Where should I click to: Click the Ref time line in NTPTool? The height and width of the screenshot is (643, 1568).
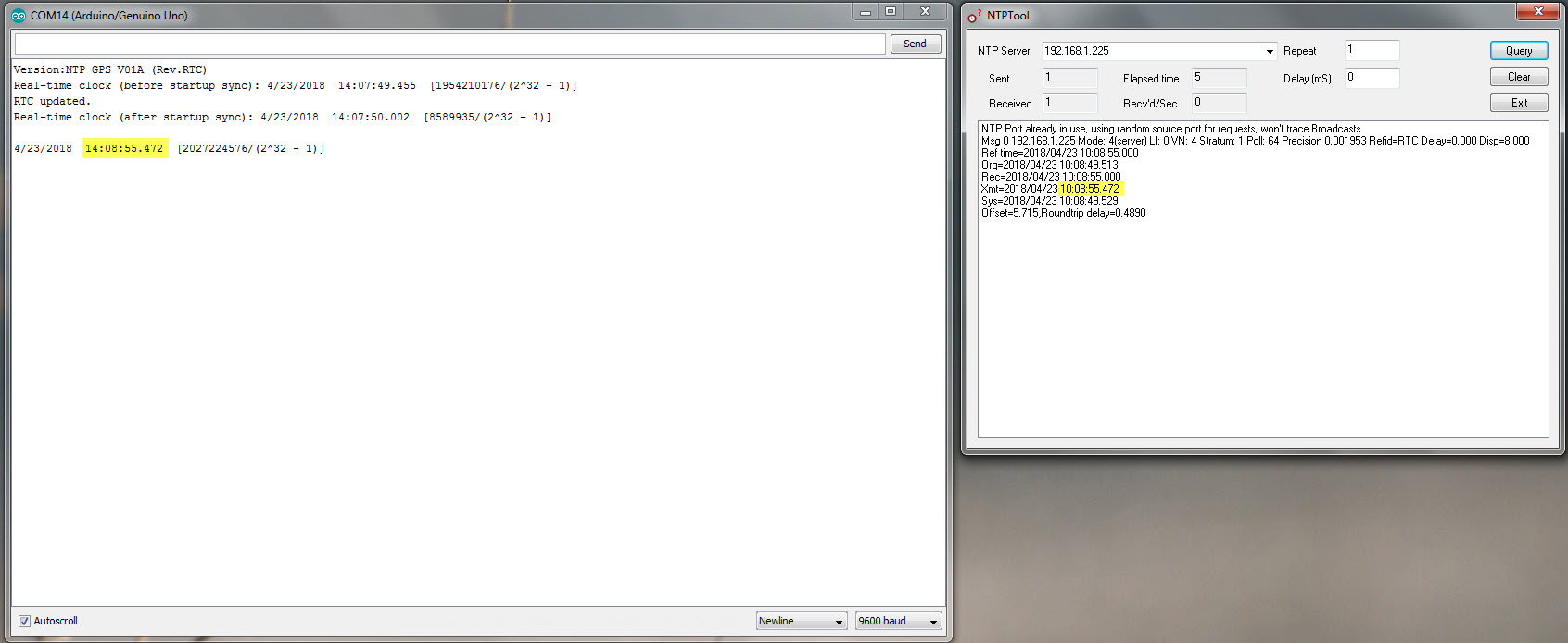point(1060,153)
